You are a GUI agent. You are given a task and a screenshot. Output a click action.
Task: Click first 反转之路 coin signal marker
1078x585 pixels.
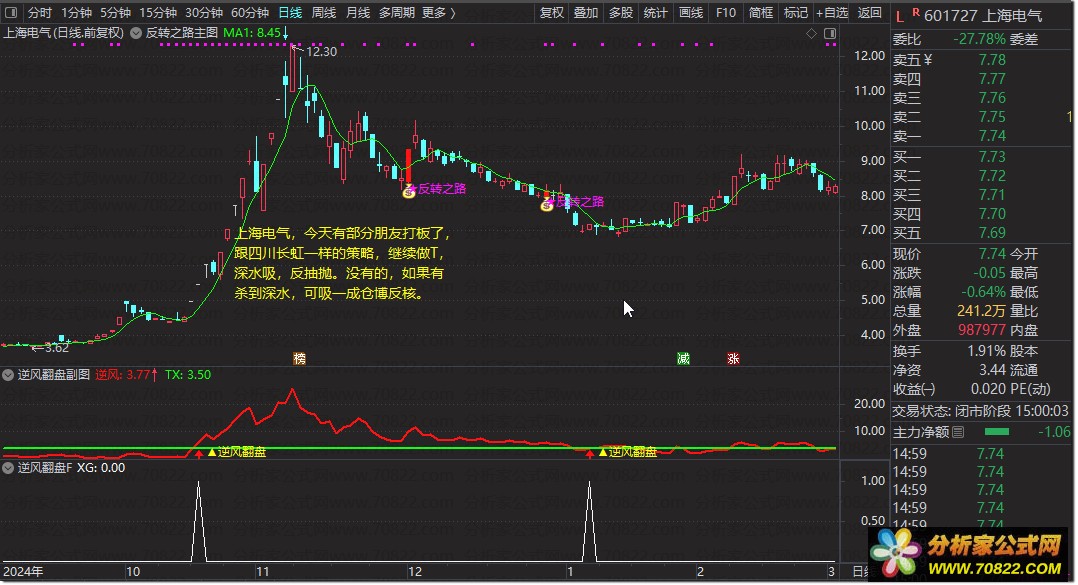click(x=408, y=192)
